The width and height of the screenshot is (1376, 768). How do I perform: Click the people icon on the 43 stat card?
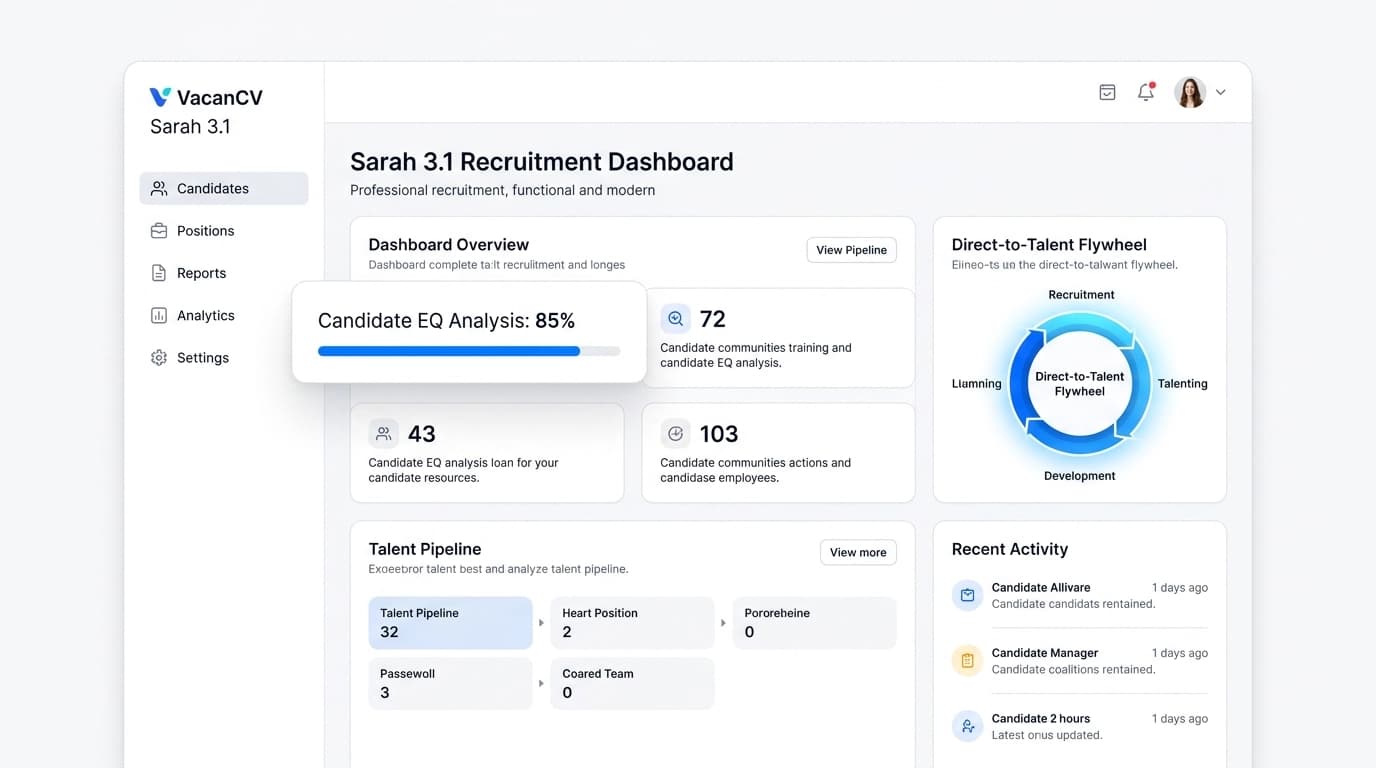[x=383, y=433]
